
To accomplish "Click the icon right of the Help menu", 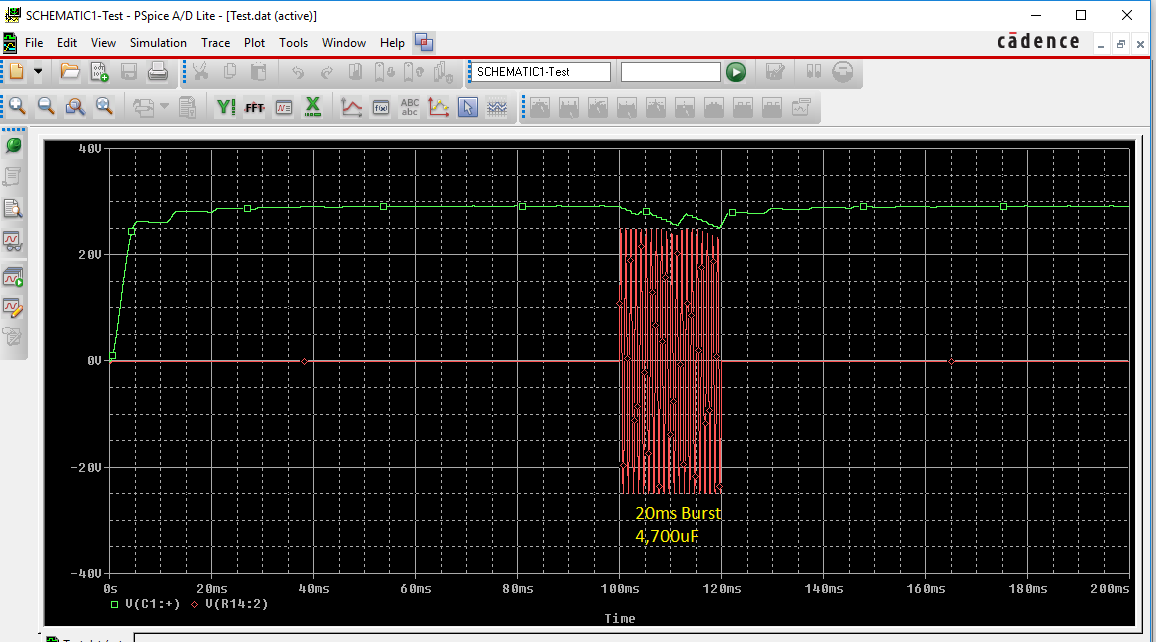I will [x=424, y=43].
